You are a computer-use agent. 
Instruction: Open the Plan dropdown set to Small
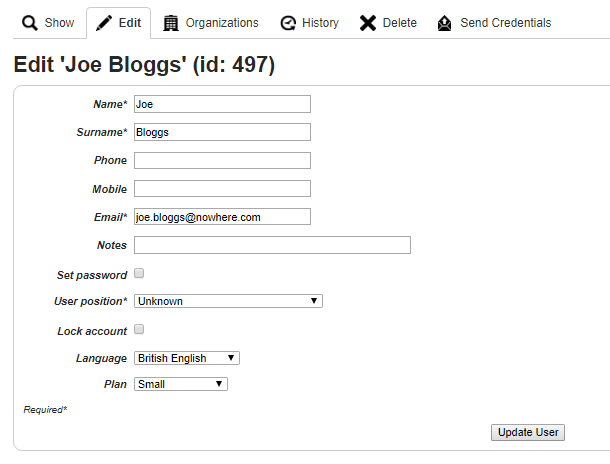tap(181, 384)
